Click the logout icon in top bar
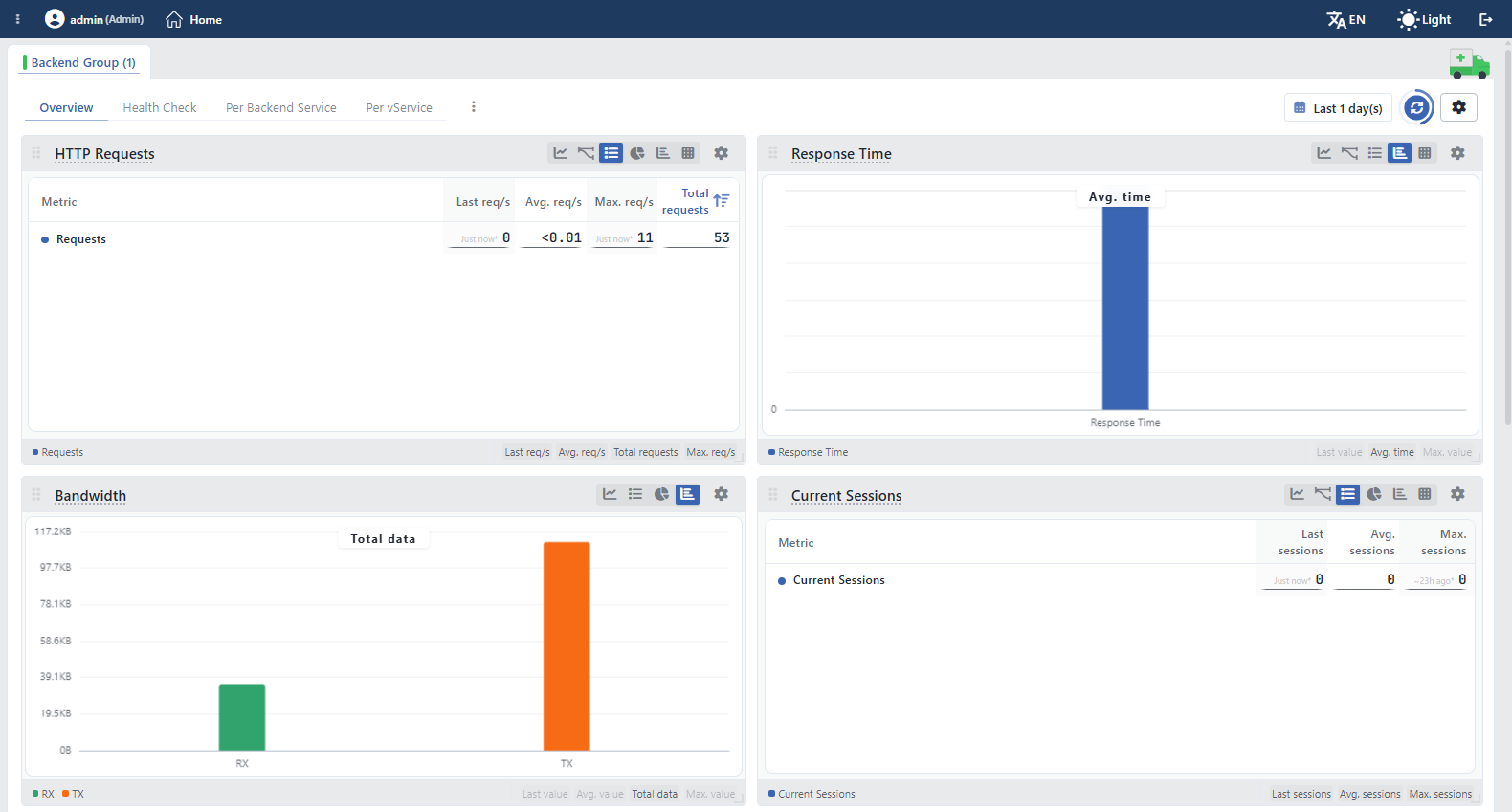The height and width of the screenshot is (812, 1512). [1486, 19]
